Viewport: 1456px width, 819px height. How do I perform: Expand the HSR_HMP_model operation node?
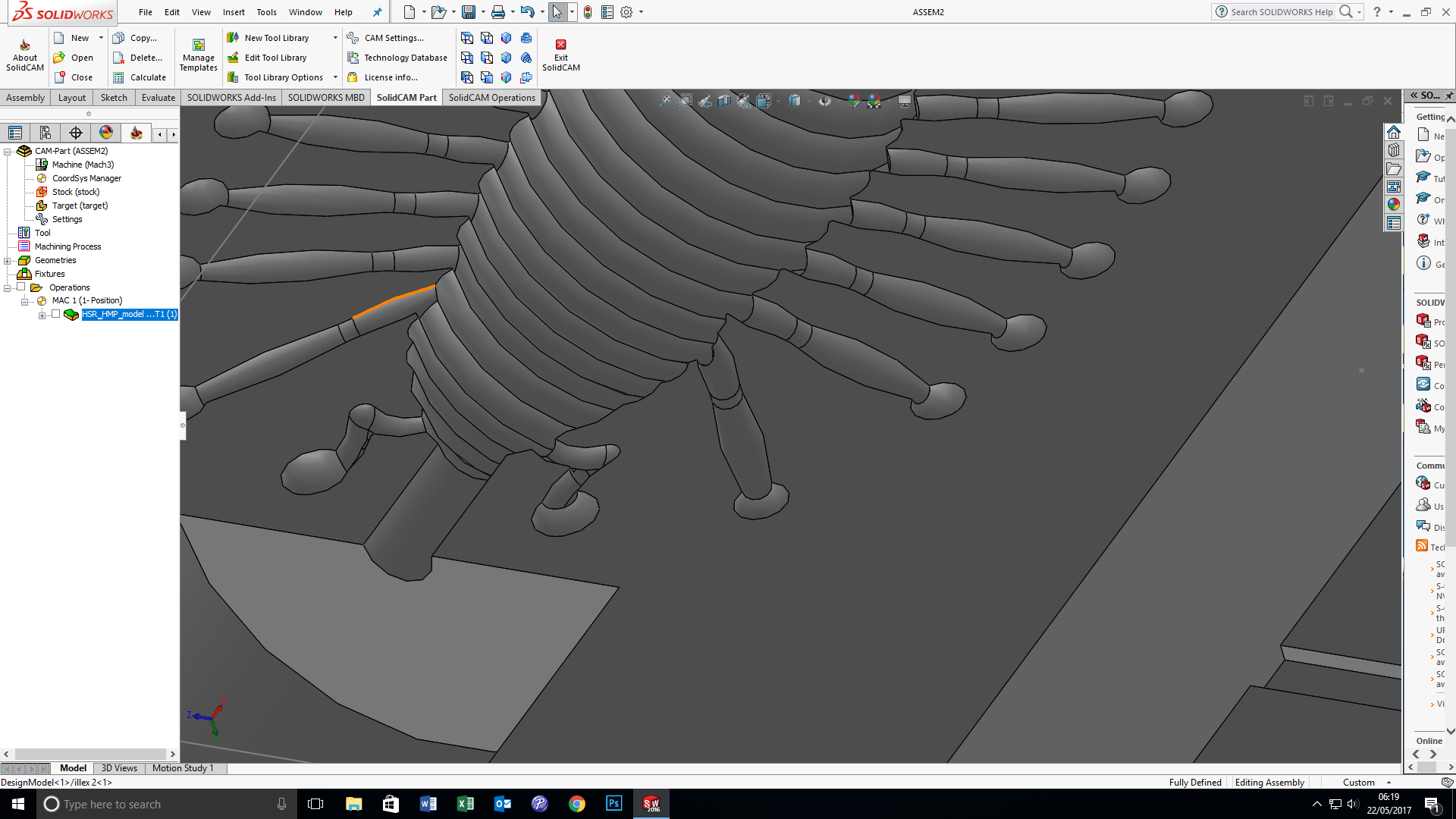(42, 315)
